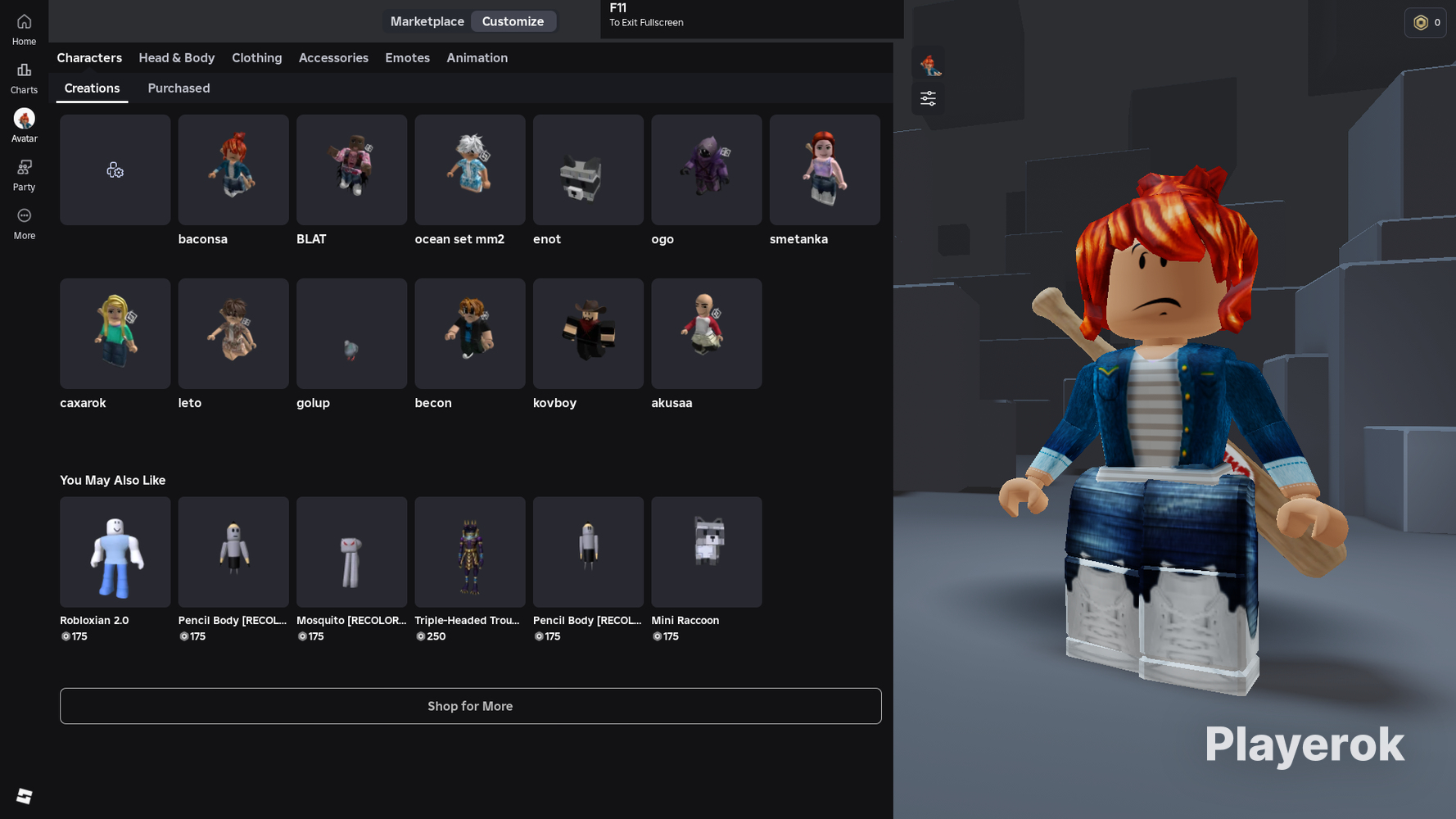Click the 'ocean set mm2' label
The width and height of the screenshot is (1456, 819).
[459, 239]
